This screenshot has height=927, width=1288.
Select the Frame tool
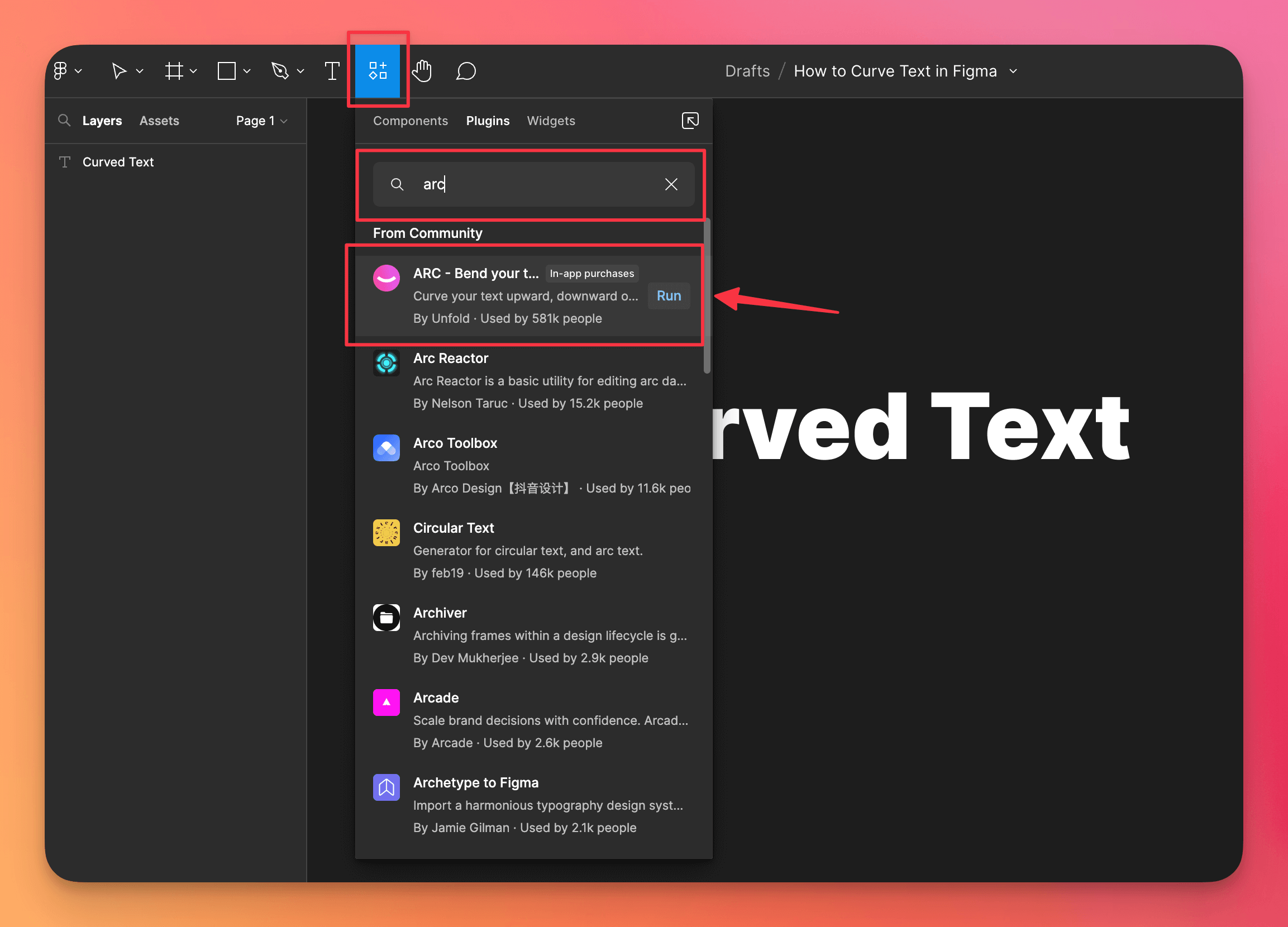(x=174, y=70)
